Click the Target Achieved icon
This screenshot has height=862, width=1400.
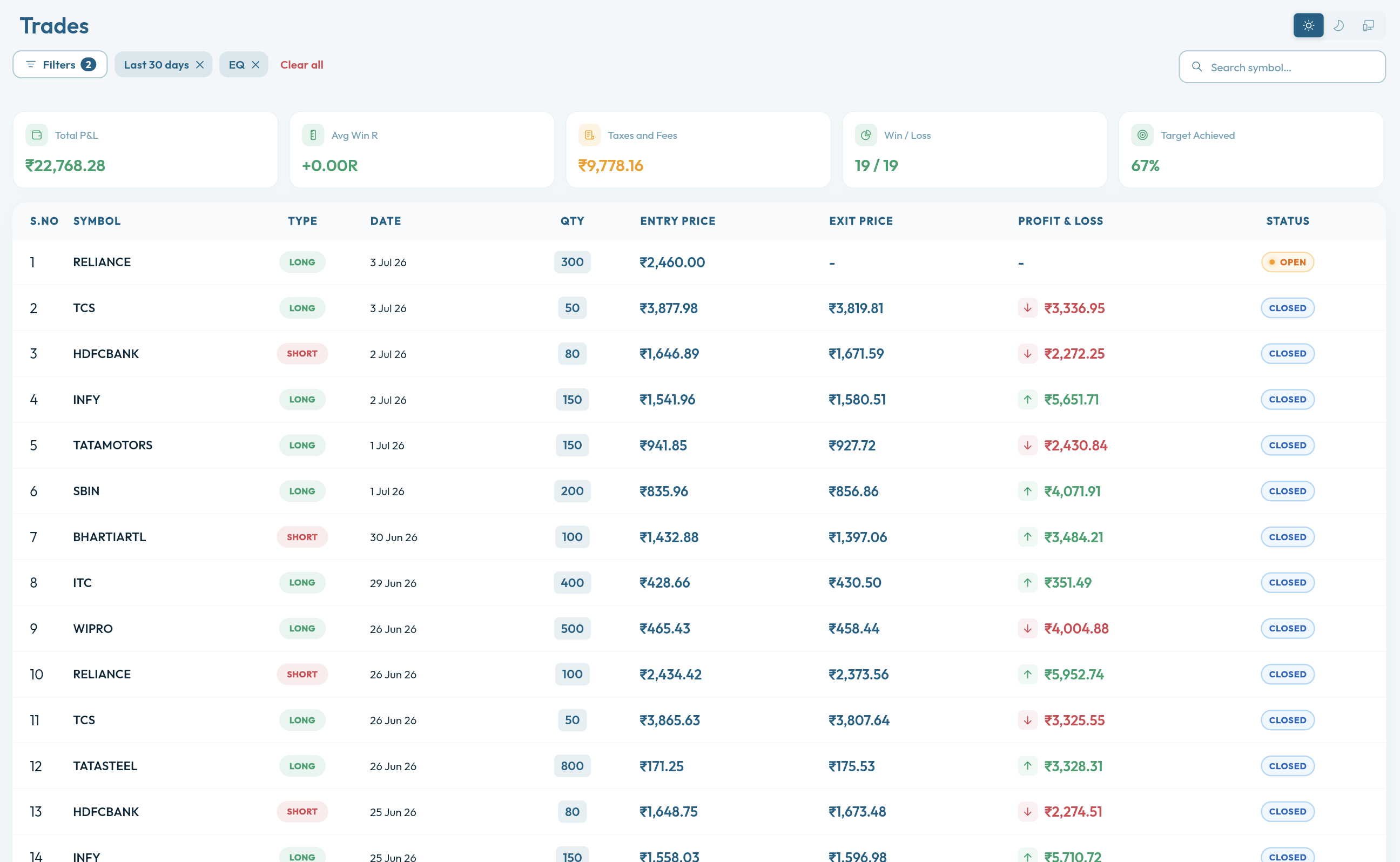[x=1142, y=135]
